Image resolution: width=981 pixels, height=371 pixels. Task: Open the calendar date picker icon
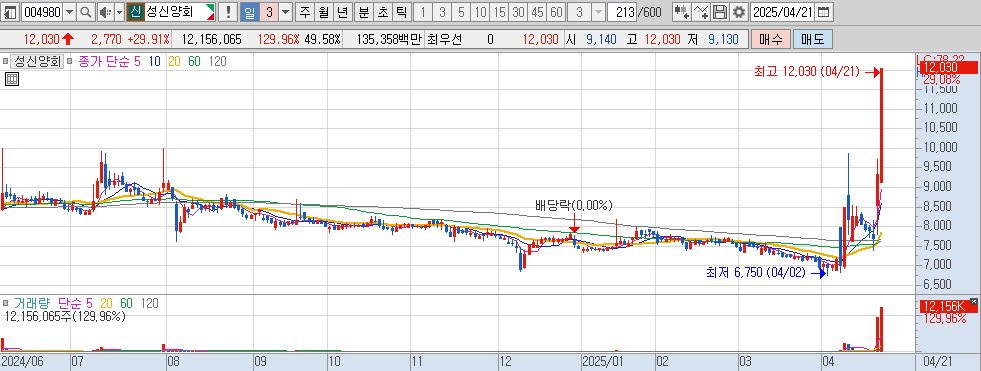pos(825,12)
